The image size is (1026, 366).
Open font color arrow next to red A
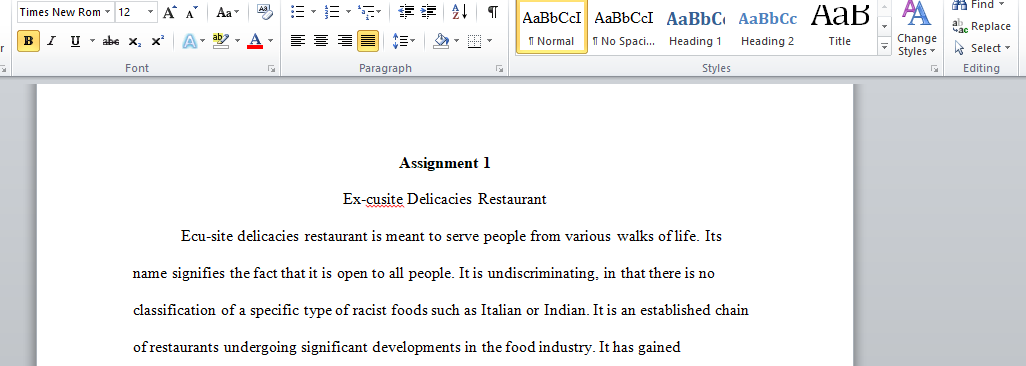(270, 41)
